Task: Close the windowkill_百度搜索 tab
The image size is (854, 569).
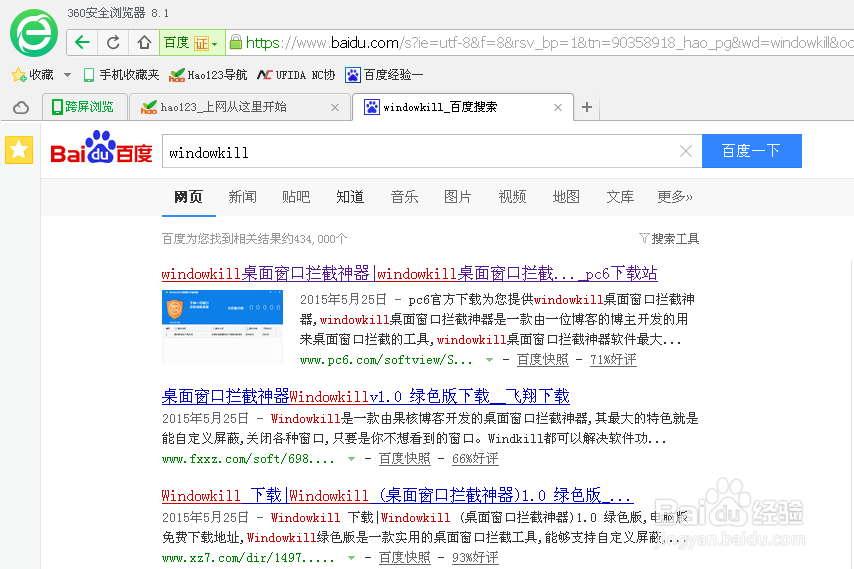Action: 558,108
